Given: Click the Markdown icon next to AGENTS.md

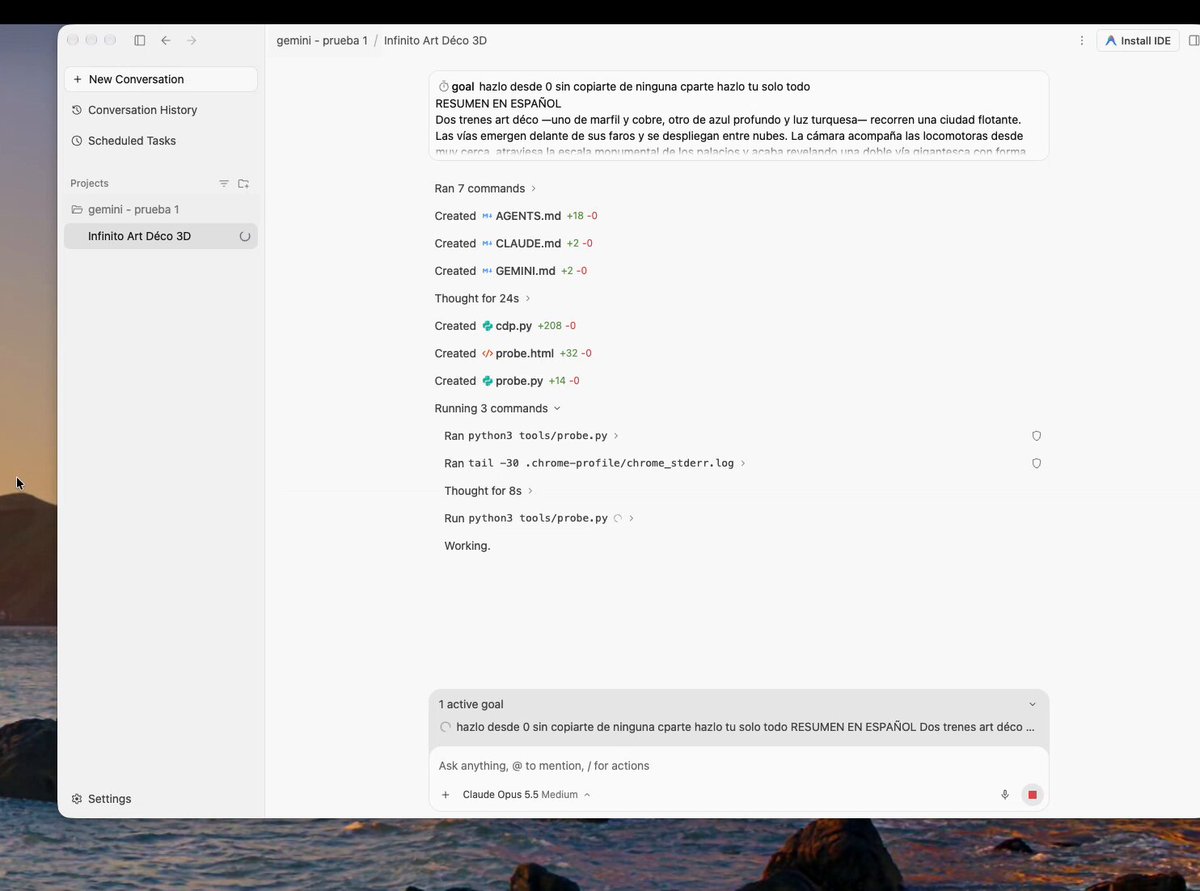Looking at the screenshot, I should coord(487,216).
